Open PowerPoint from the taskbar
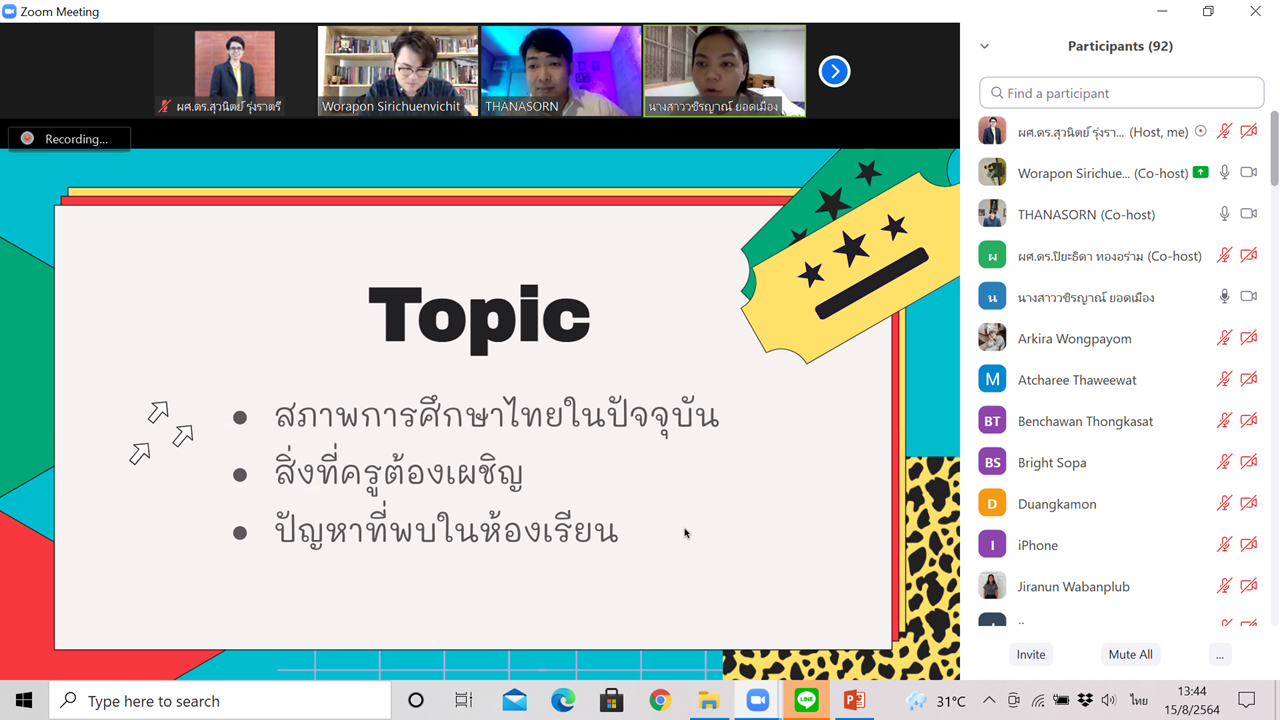The height and width of the screenshot is (720, 1280). coord(854,700)
